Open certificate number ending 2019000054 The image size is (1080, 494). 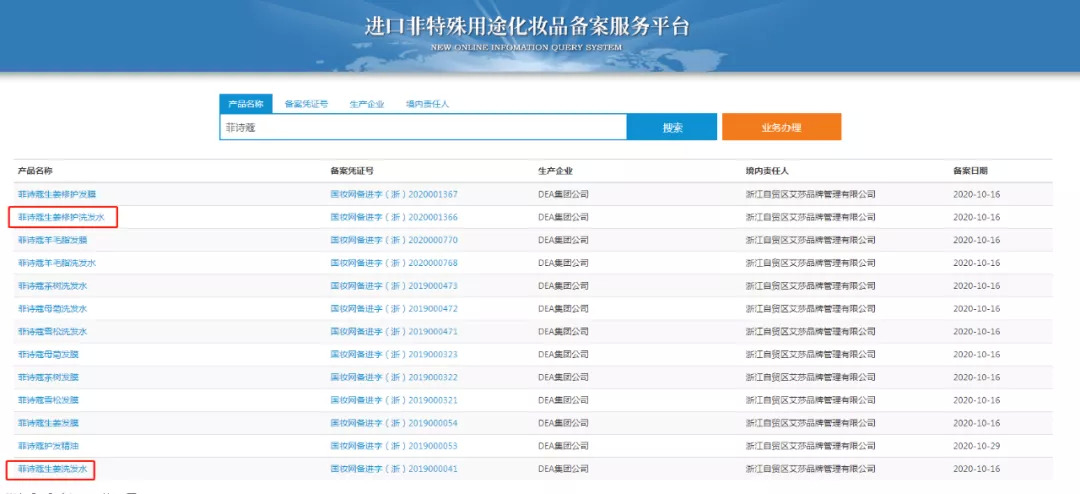tap(394, 423)
